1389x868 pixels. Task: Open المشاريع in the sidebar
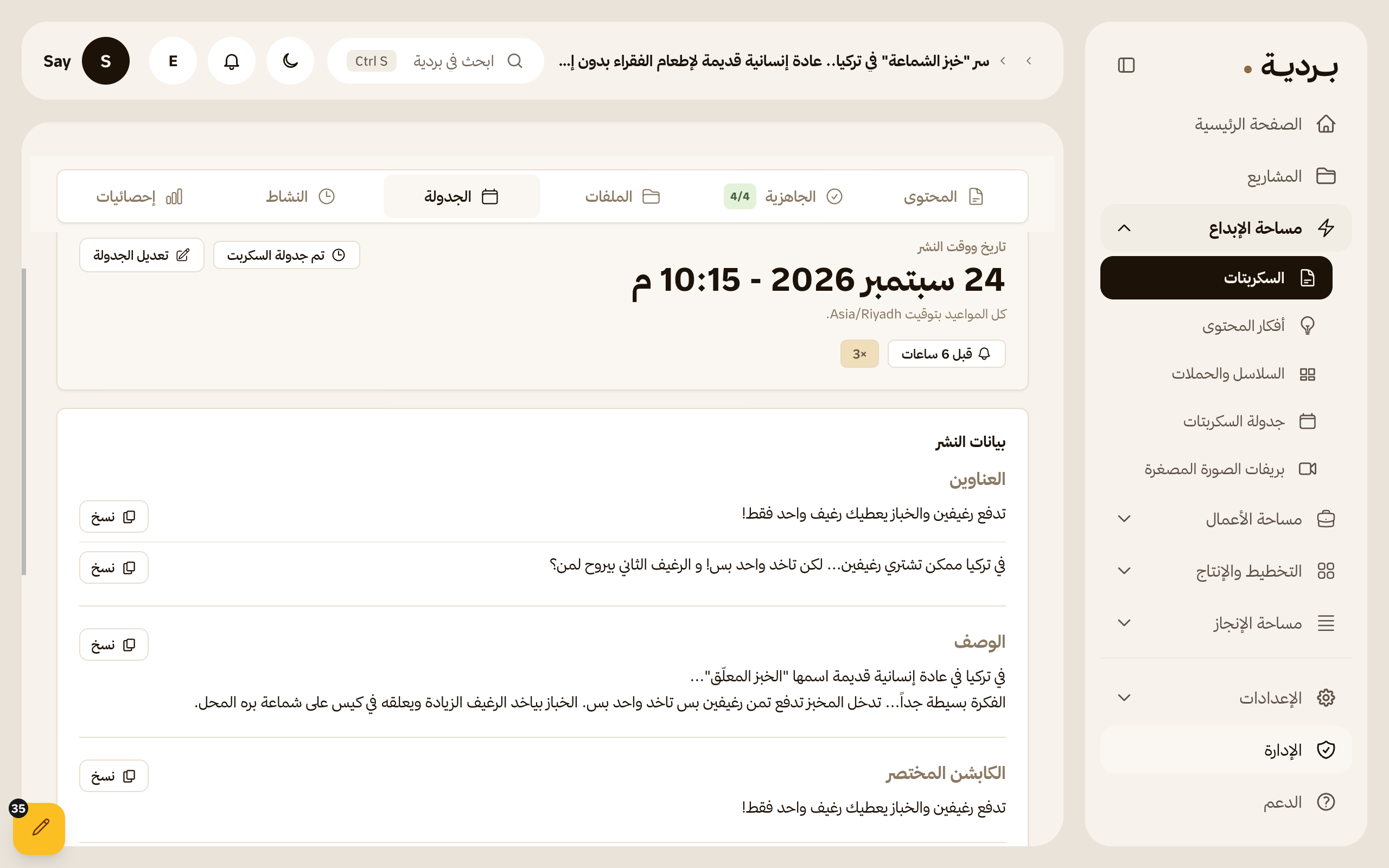click(1226, 176)
